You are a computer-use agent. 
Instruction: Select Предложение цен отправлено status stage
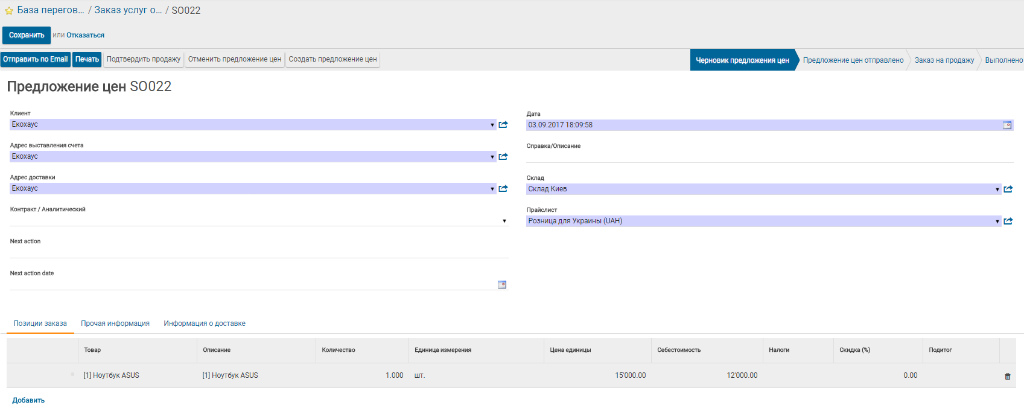coord(853,59)
